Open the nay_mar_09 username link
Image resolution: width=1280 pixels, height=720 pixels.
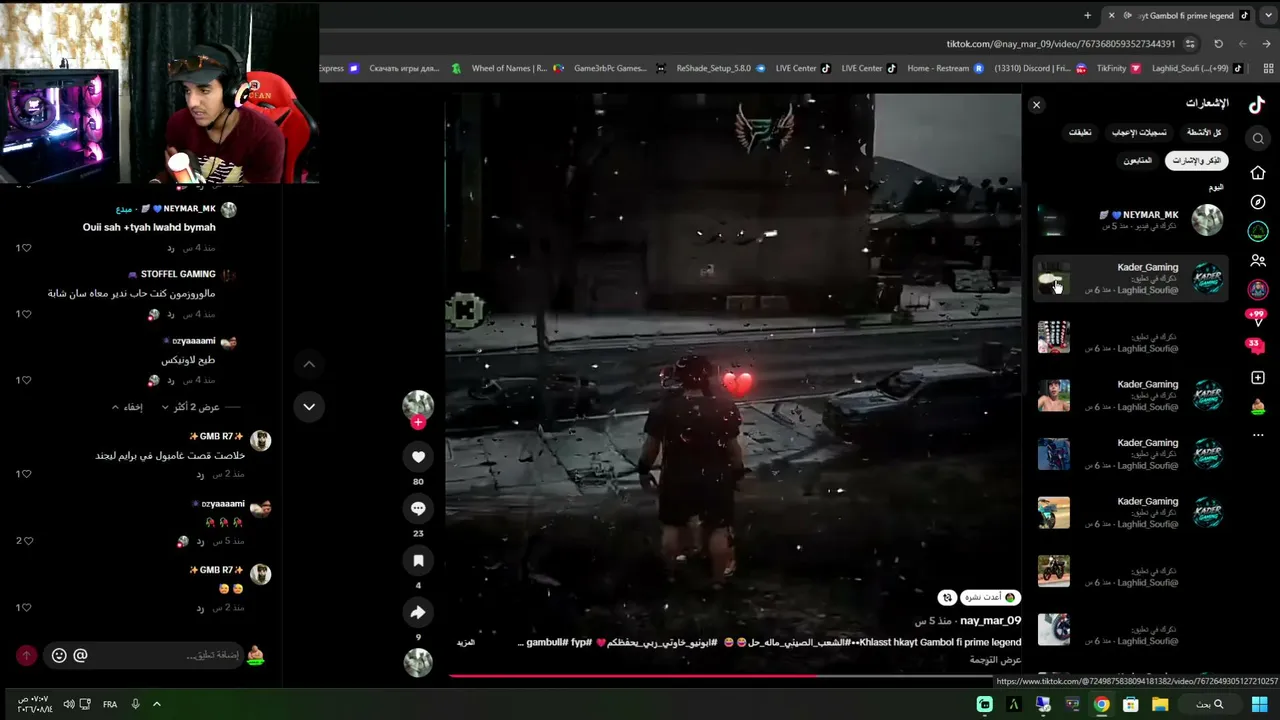tap(990, 621)
